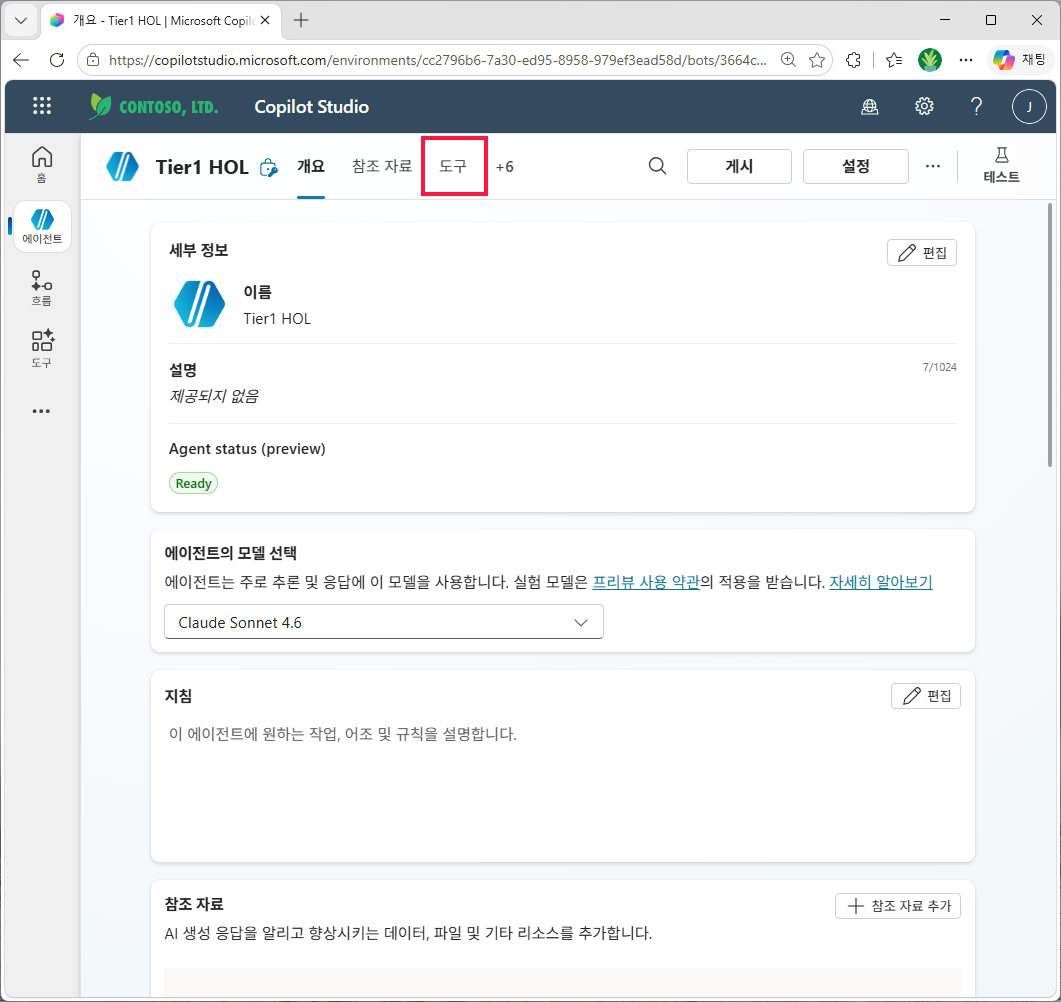Image resolution: width=1061 pixels, height=1002 pixels.
Task: Click the browser address bar URL
Action: 437,60
